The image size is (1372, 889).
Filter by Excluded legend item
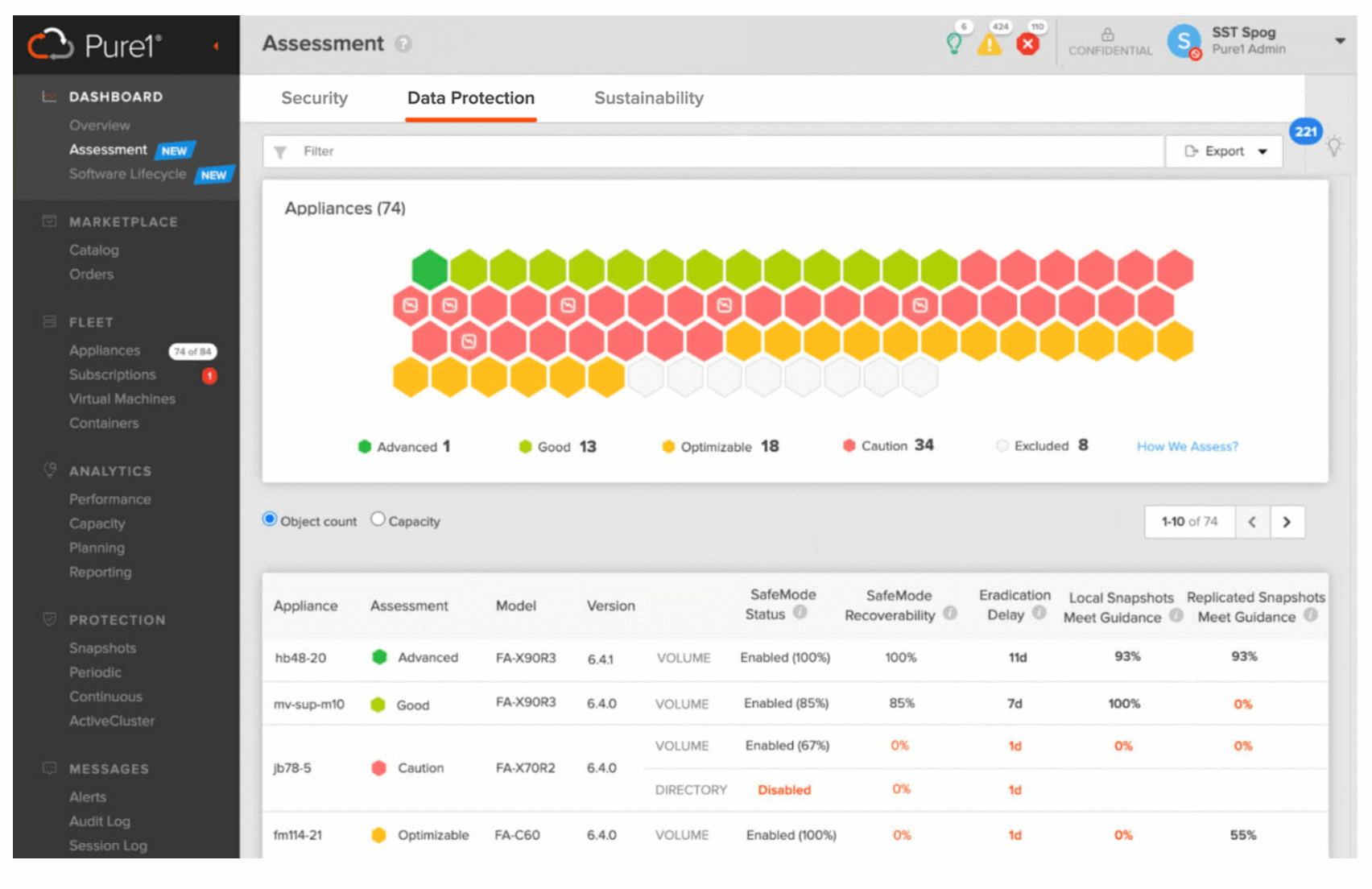[1042, 445]
